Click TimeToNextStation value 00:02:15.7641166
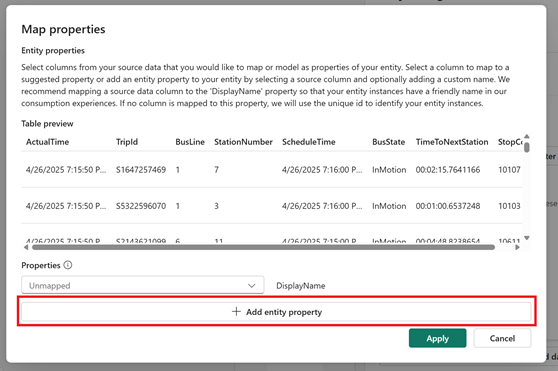The height and width of the screenshot is (371, 558). [448, 170]
